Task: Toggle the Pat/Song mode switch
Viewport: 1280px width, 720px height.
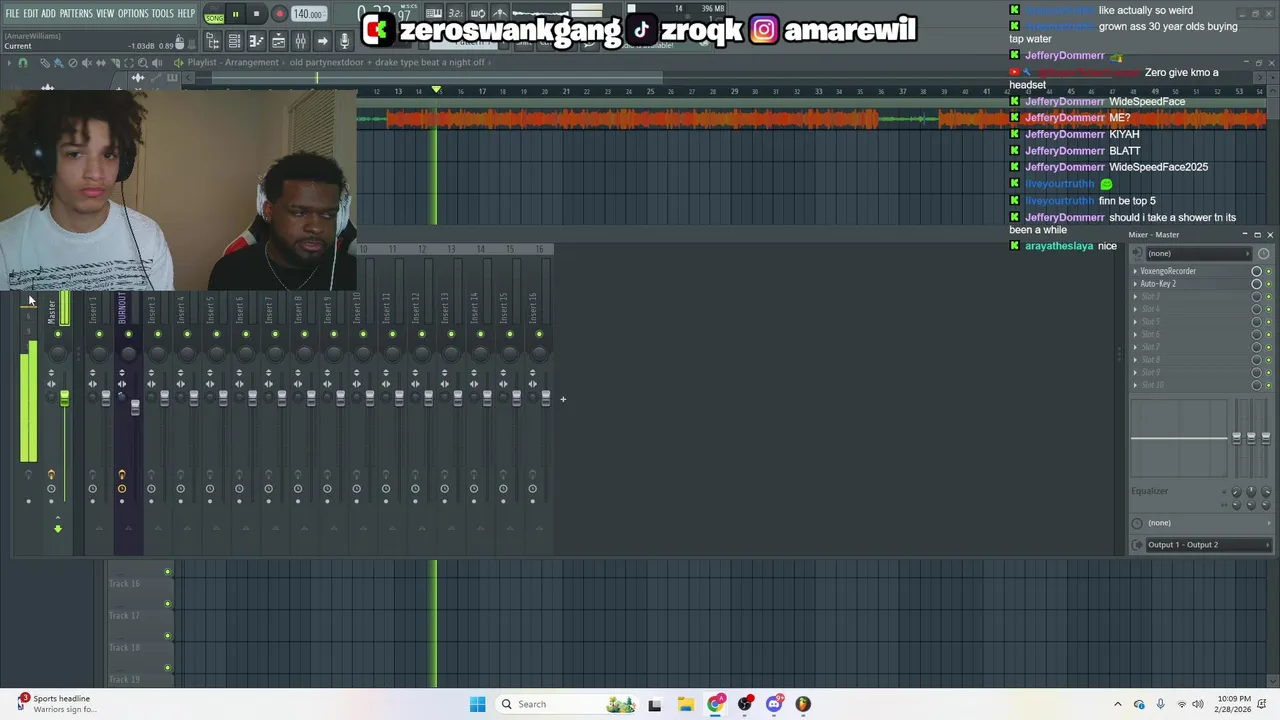Action: coord(214,14)
